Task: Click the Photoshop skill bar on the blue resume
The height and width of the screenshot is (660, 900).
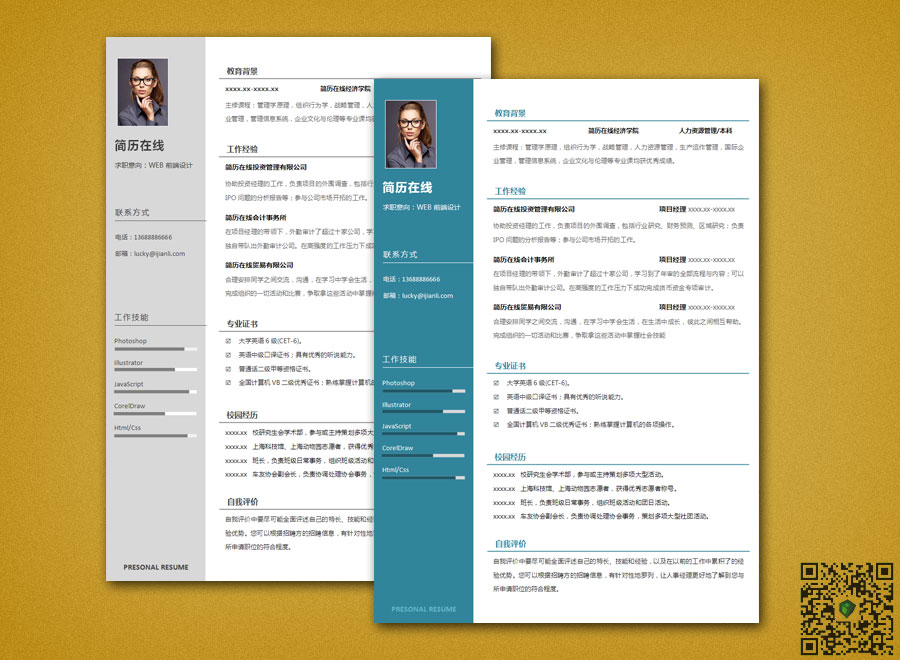Action: point(423,391)
